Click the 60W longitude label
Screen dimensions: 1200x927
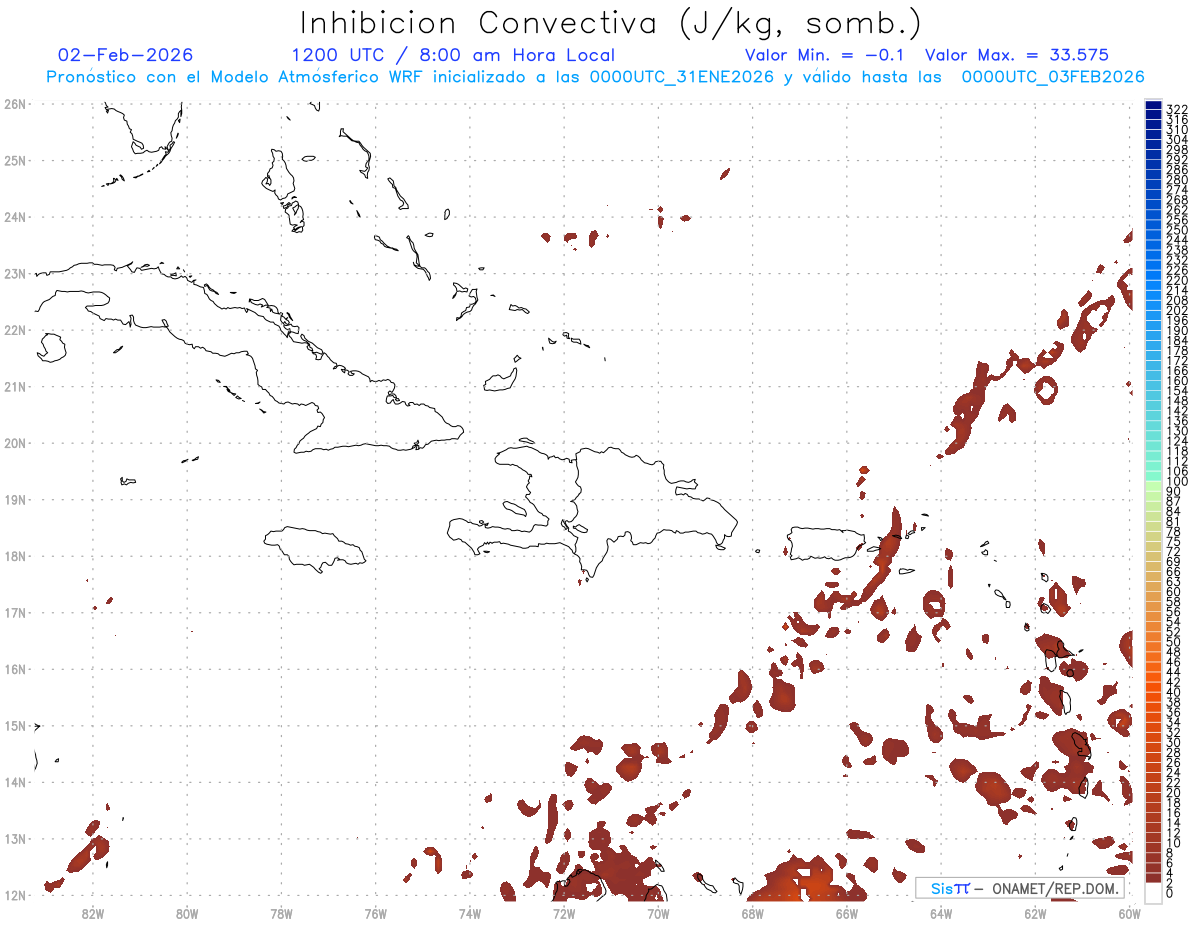pyautogui.click(x=1128, y=913)
